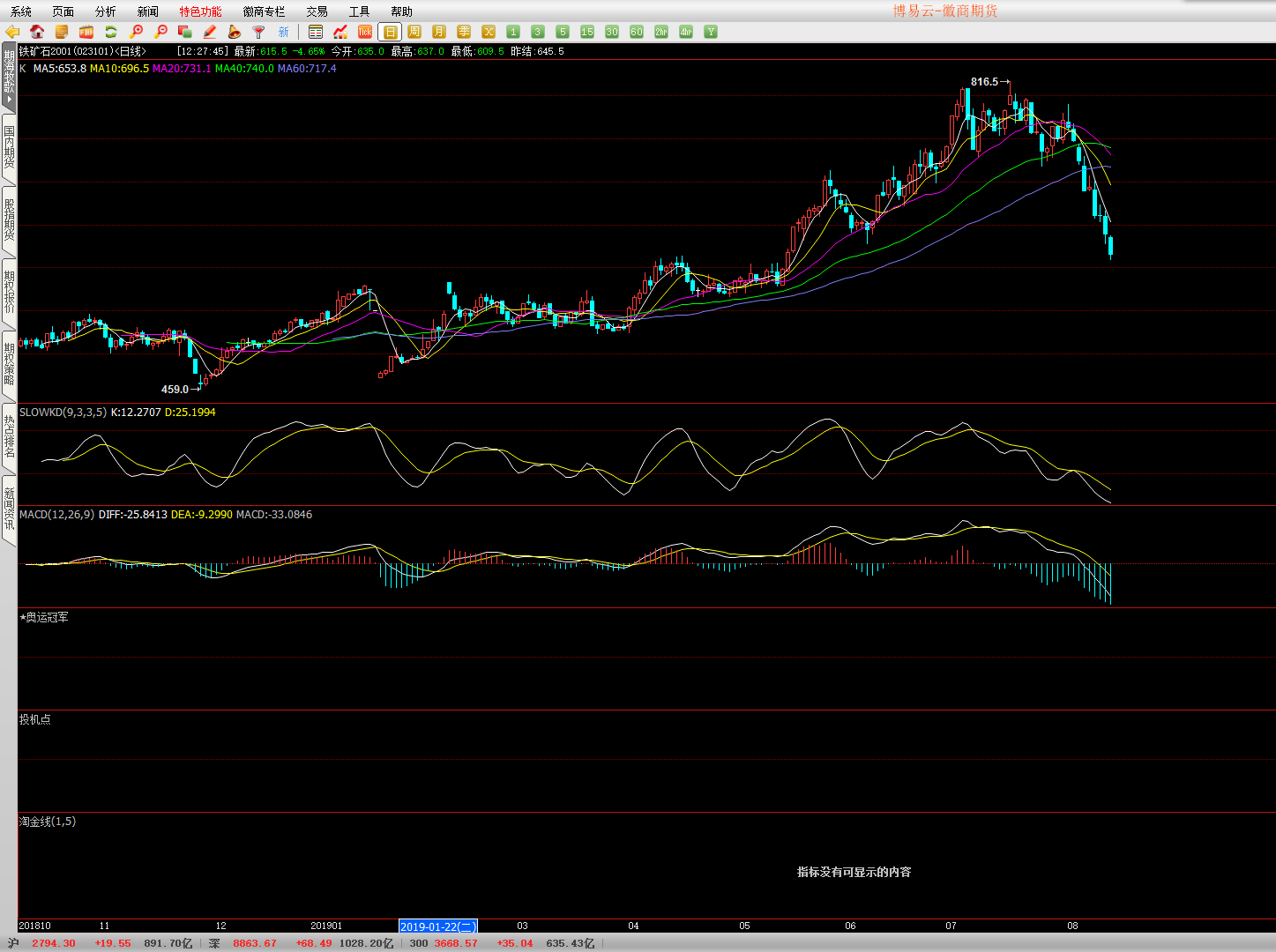Image resolution: width=1276 pixels, height=952 pixels.
Task: Open the F10 info icon
Action: [86, 32]
